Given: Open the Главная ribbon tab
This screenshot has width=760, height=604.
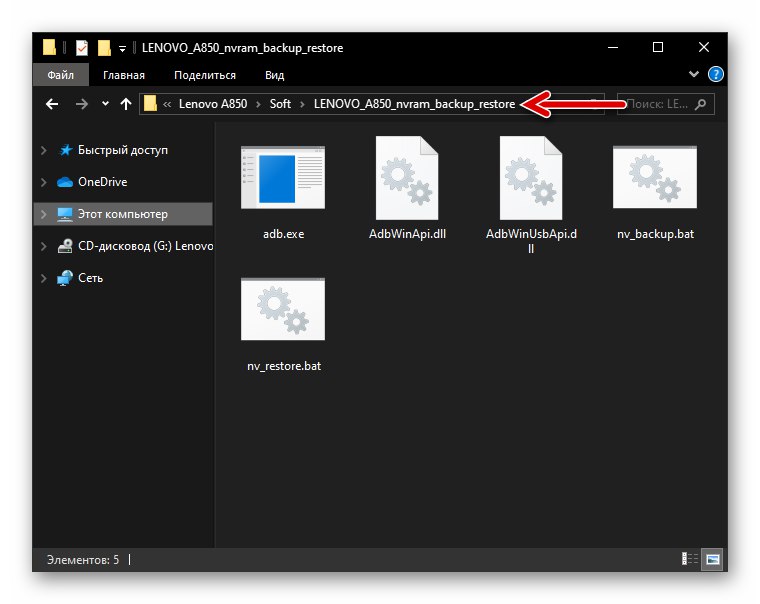Looking at the screenshot, I should coord(124,75).
